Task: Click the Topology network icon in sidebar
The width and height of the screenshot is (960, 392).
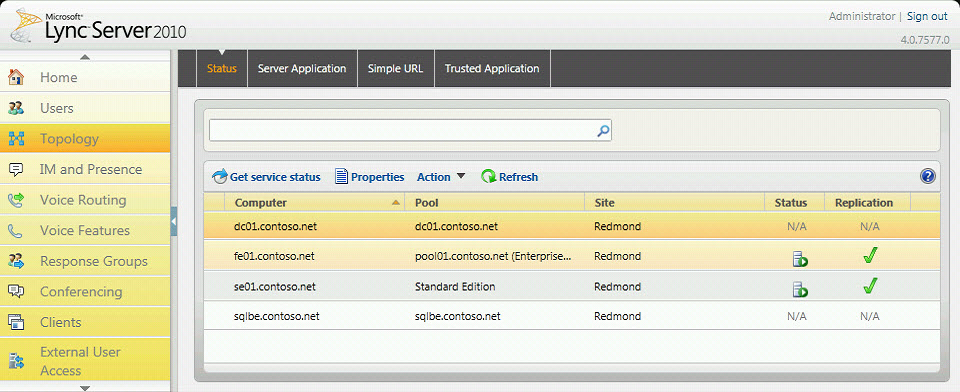Action: coord(16,138)
